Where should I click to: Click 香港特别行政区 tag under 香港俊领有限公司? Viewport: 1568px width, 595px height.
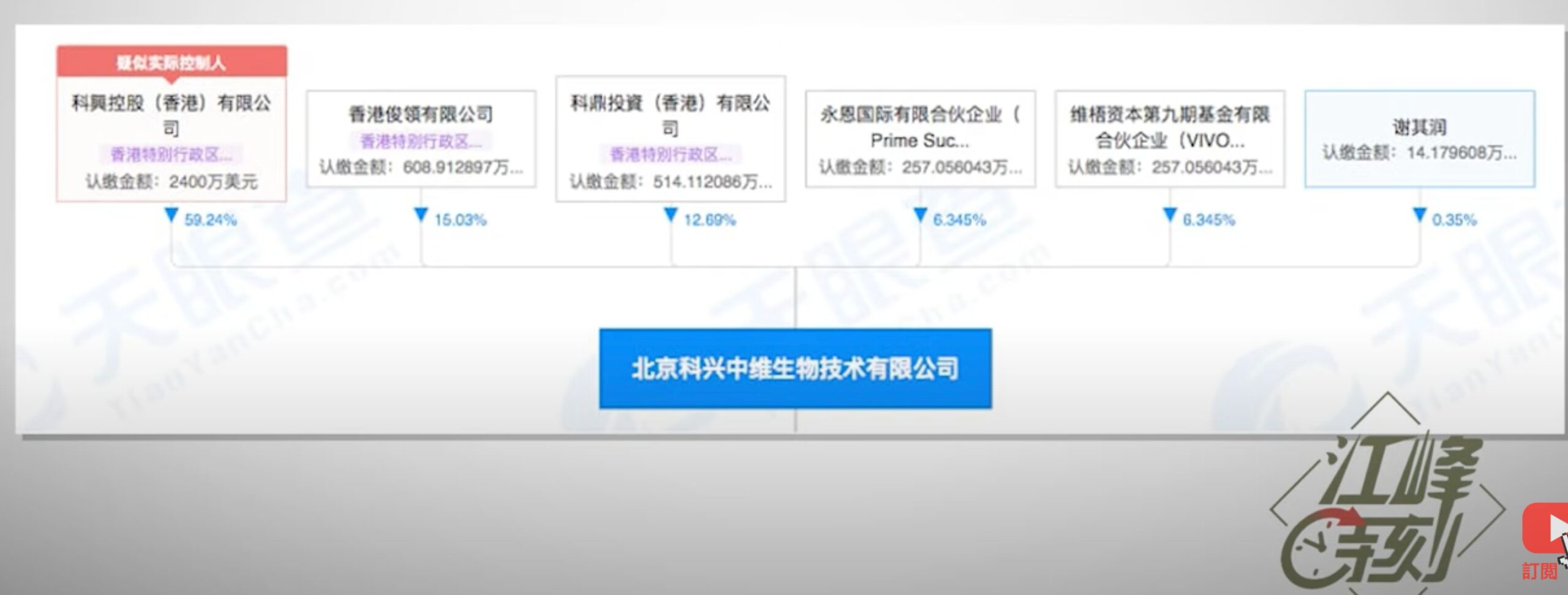coord(421,142)
